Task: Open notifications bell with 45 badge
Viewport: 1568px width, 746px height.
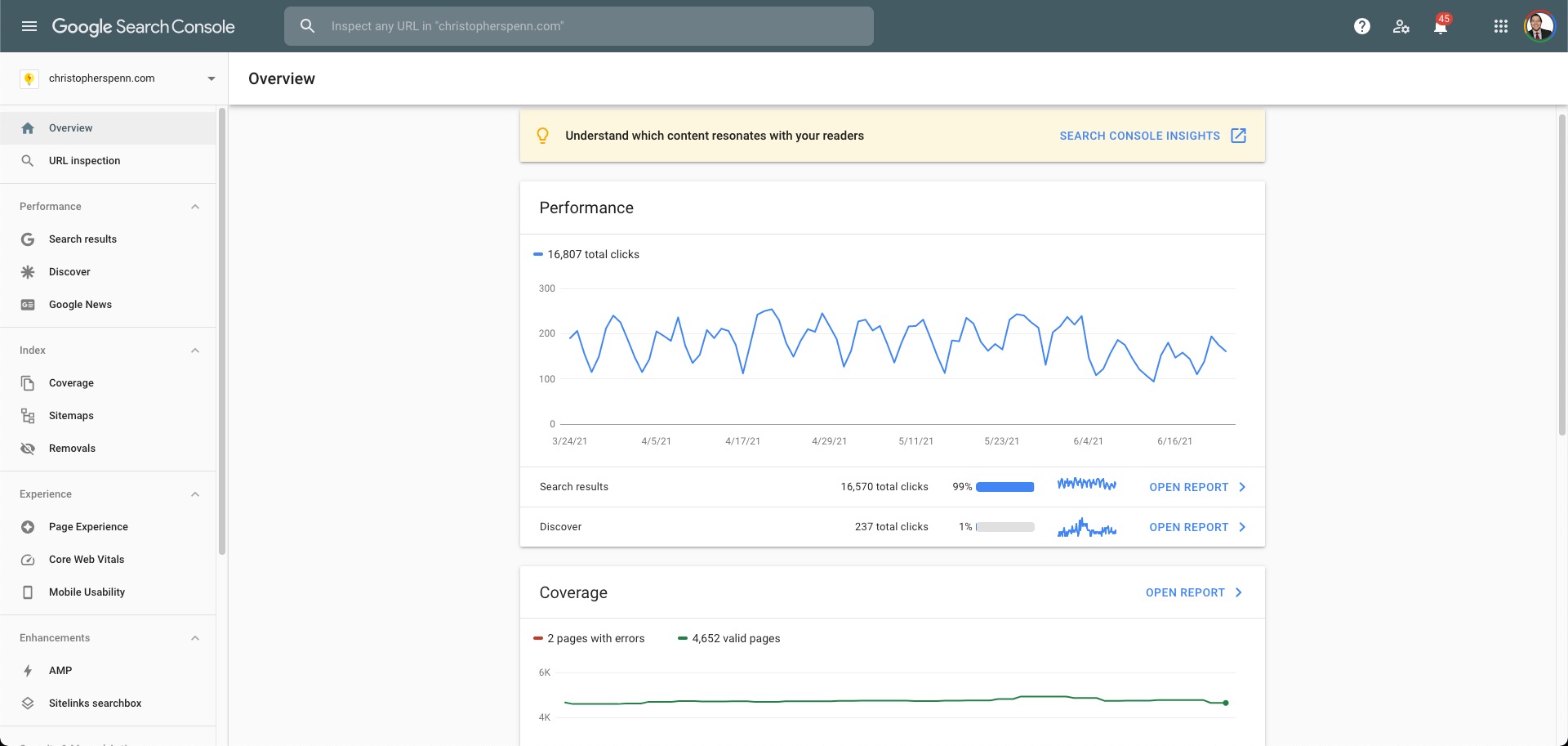Action: tap(1441, 26)
